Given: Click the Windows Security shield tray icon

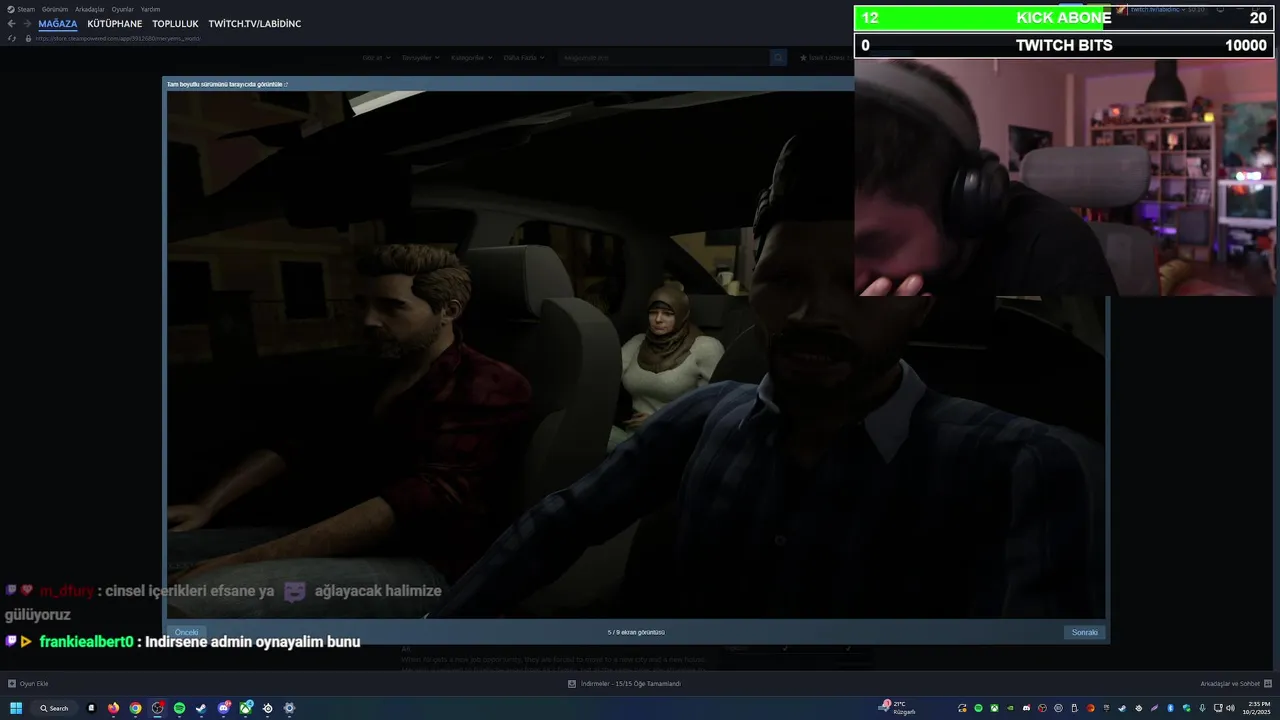Looking at the screenshot, I should pyautogui.click(x=1187, y=708).
